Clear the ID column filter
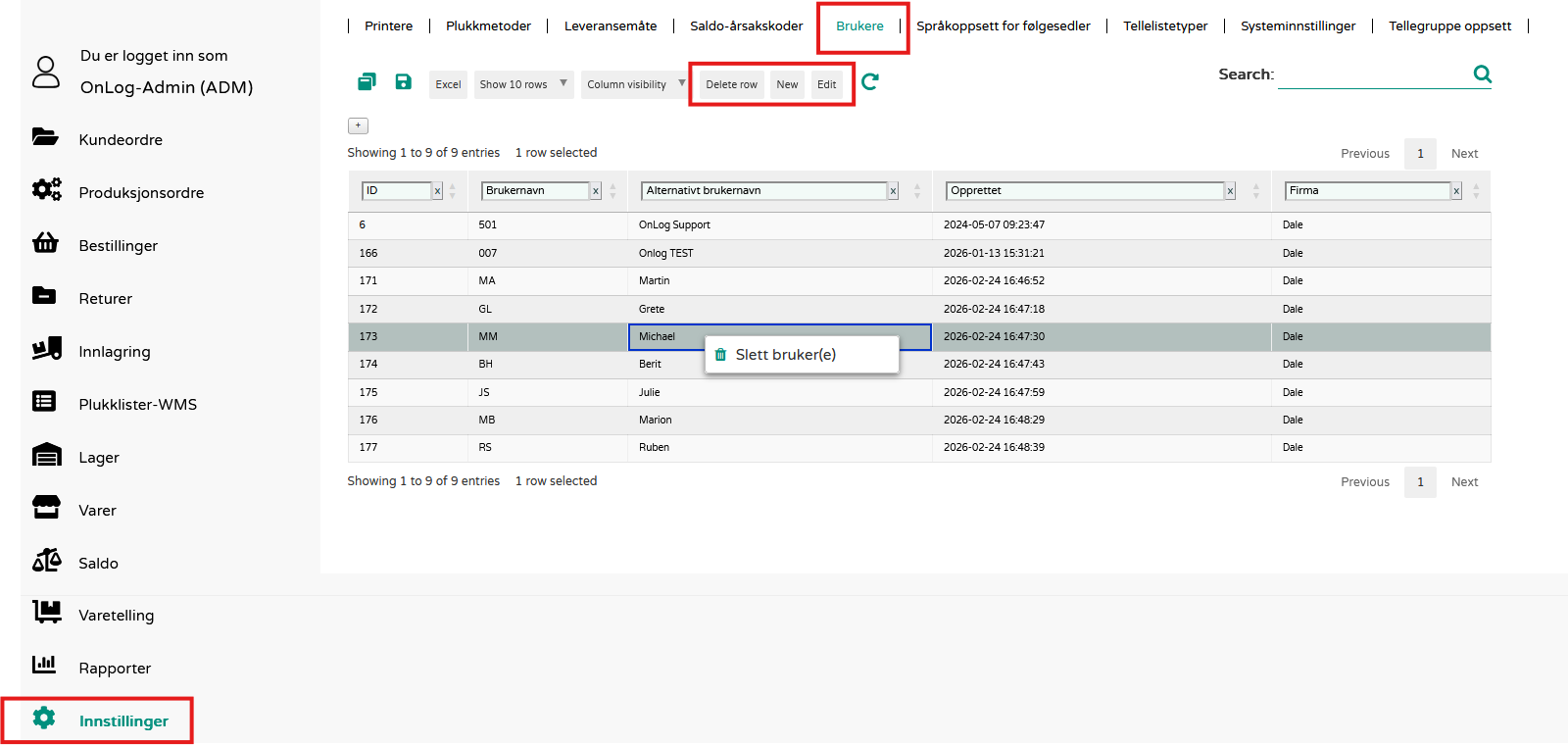Viewport: 1568px width, 745px height. (437, 191)
